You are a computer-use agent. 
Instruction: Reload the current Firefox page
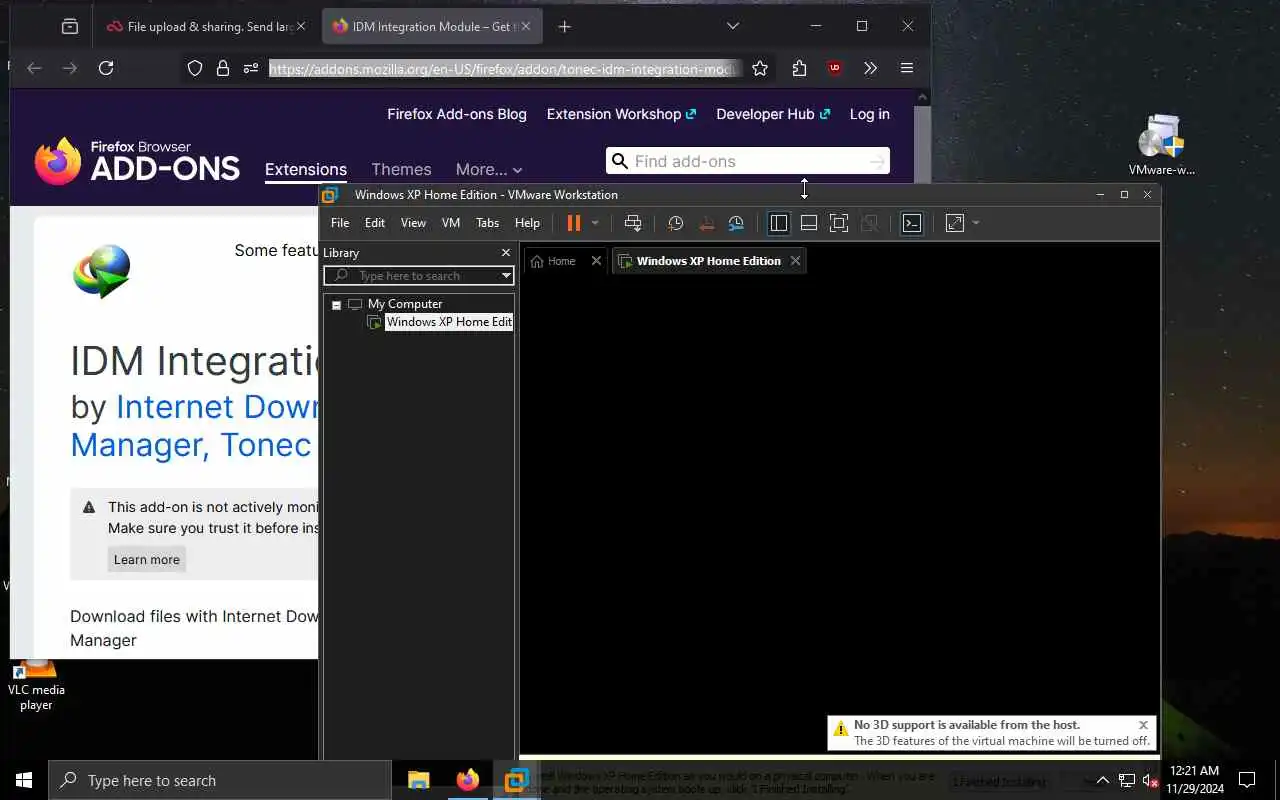click(105, 68)
